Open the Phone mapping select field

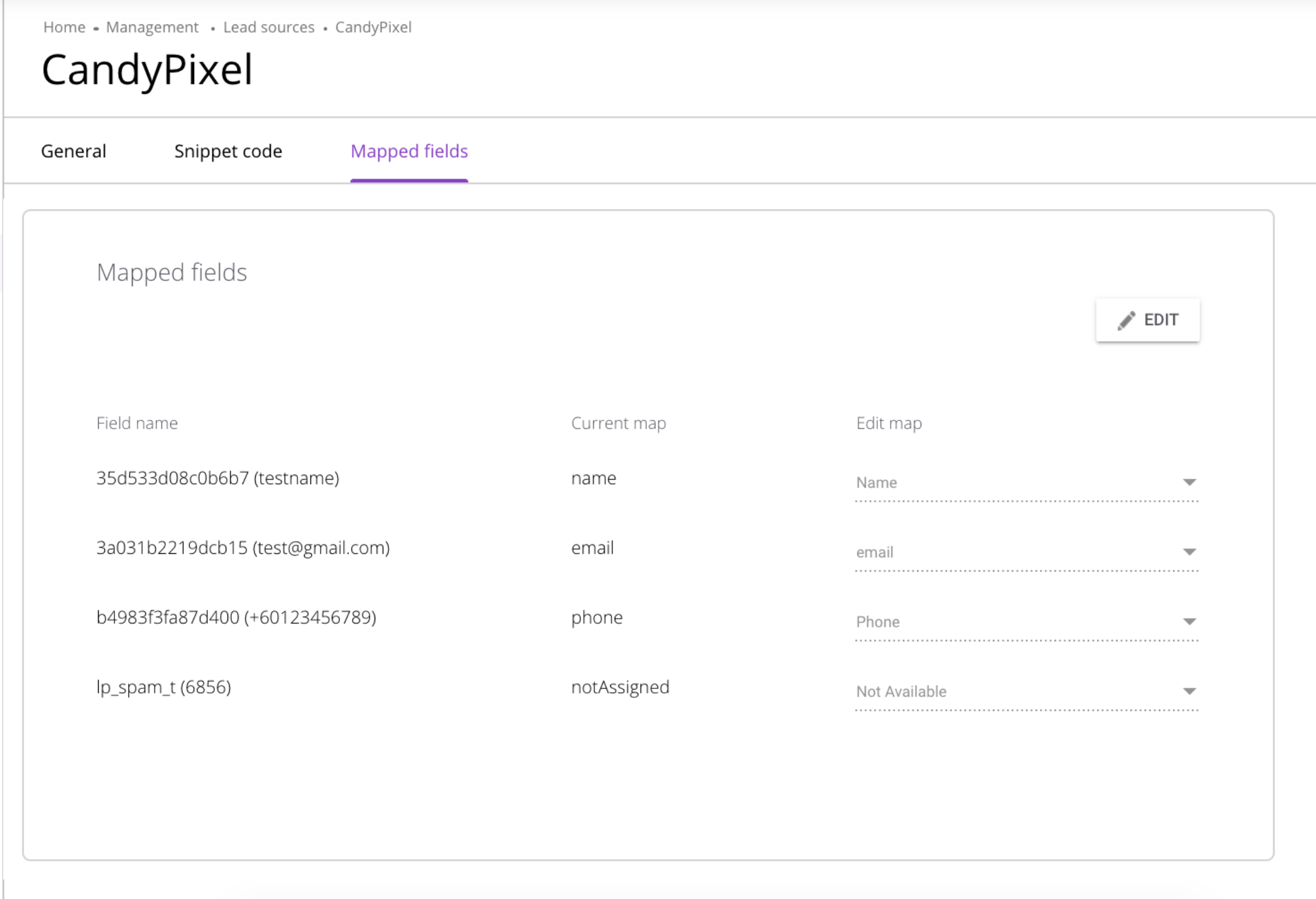tap(1012, 622)
